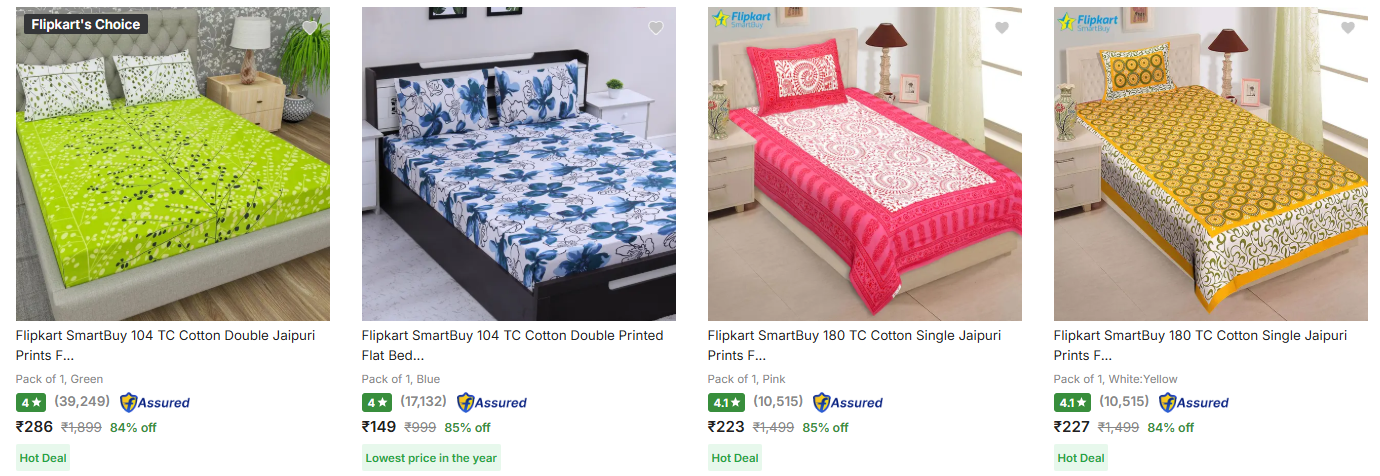Click Hot Deal tag under ₹286 bedsheet
This screenshot has height=476, width=1380.
(43, 457)
